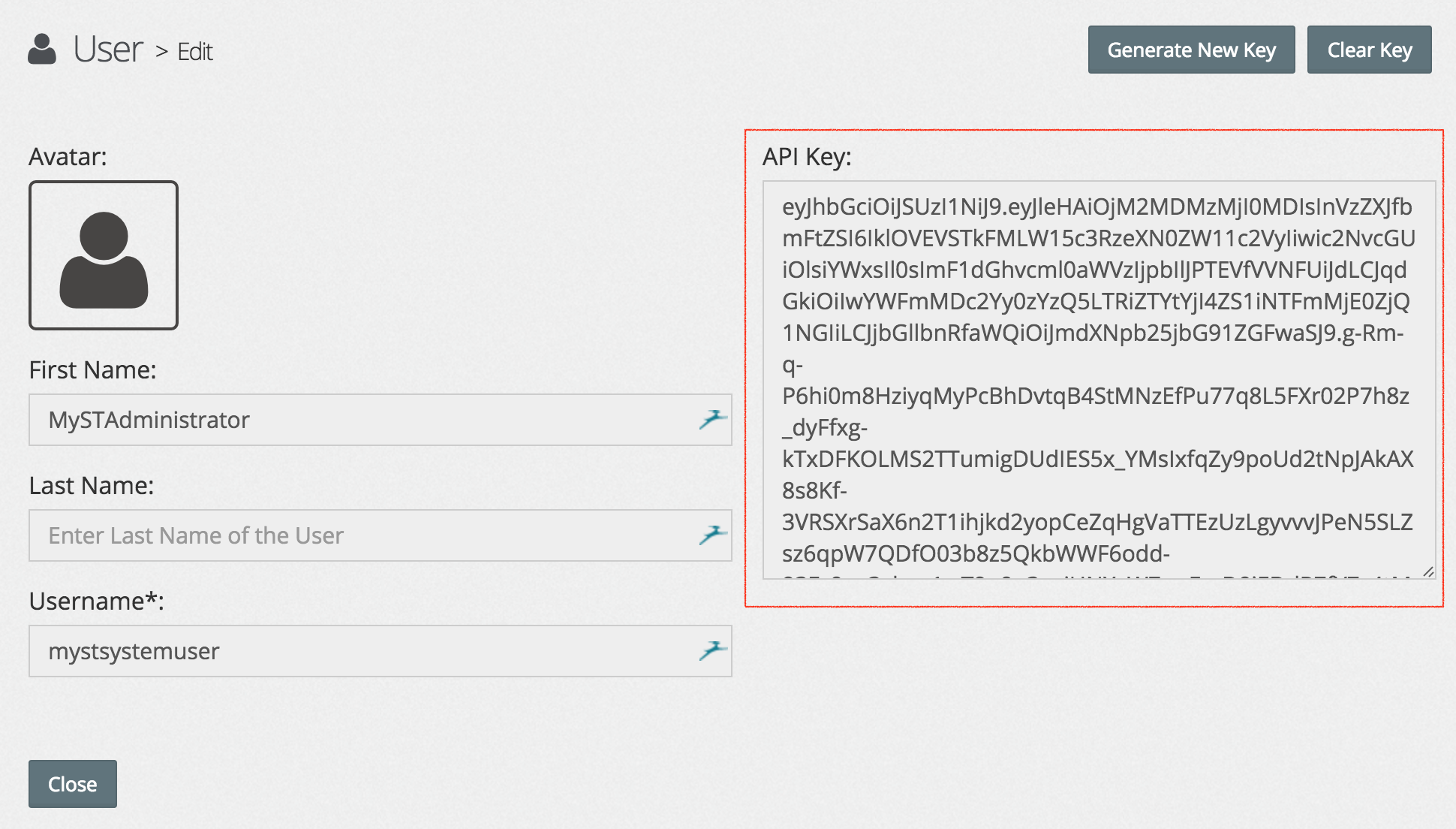Click the property icon in Username field

tap(712, 650)
